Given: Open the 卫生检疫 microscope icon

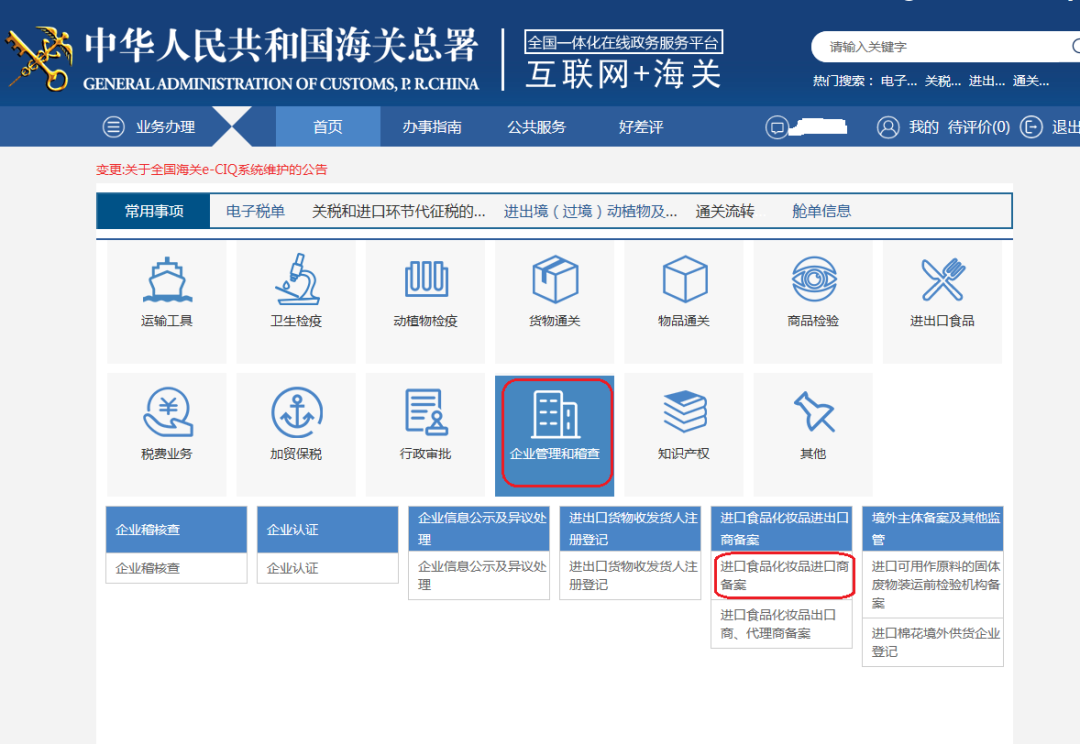Looking at the screenshot, I should pyautogui.click(x=297, y=279).
